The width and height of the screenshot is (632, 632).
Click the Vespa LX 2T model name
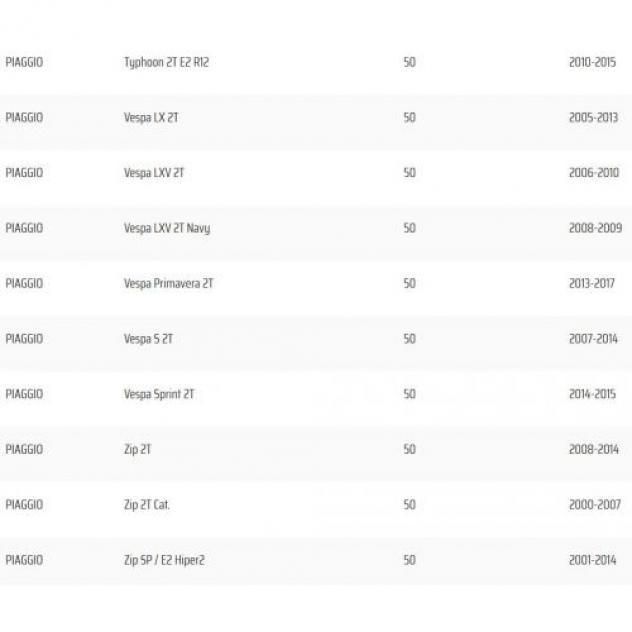(151, 118)
